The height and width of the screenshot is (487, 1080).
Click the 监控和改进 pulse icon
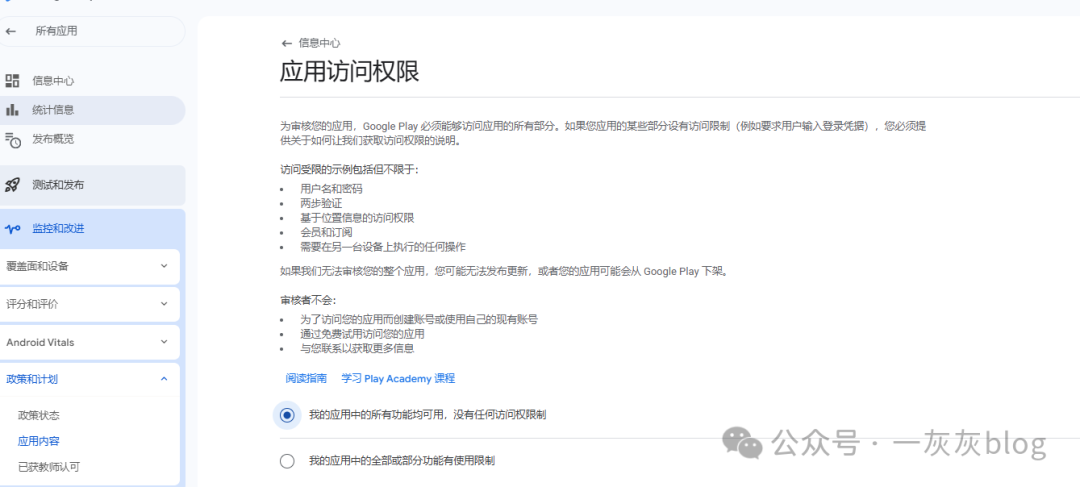click(x=12, y=229)
